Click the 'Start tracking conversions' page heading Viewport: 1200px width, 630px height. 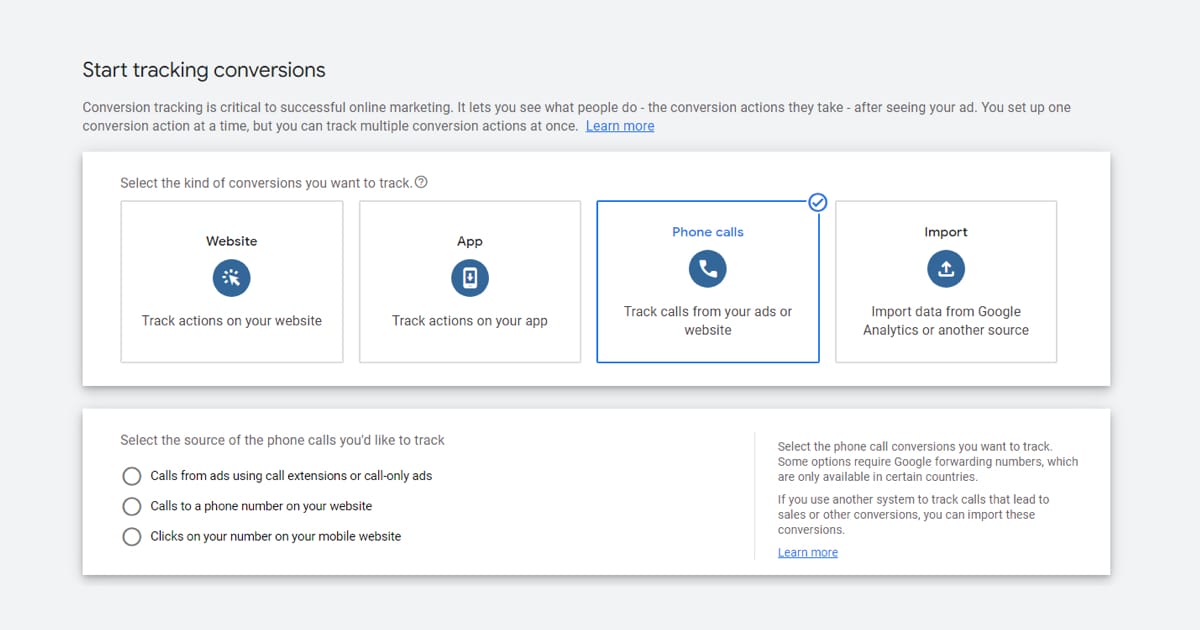(204, 70)
